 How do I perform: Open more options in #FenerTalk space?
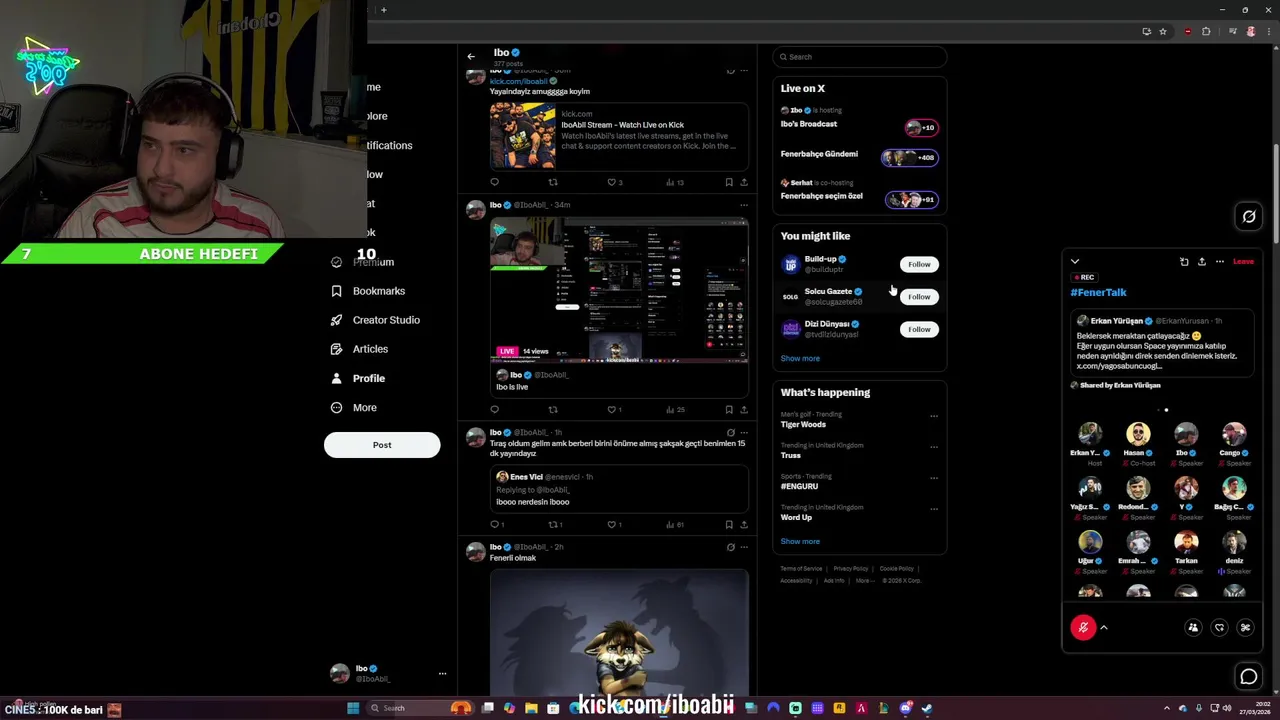click(1220, 261)
